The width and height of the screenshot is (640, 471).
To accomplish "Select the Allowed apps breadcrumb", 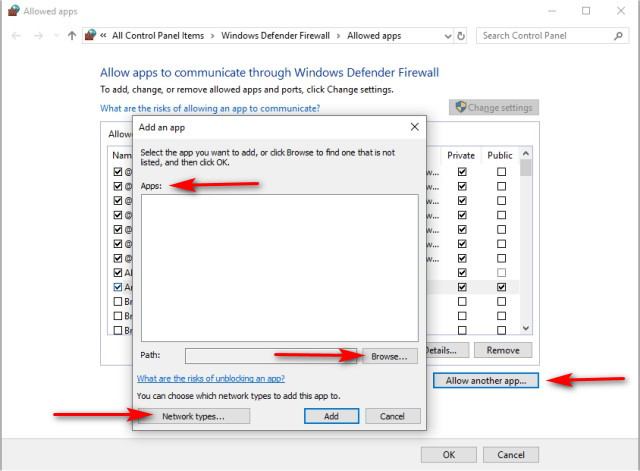I will pos(374,36).
